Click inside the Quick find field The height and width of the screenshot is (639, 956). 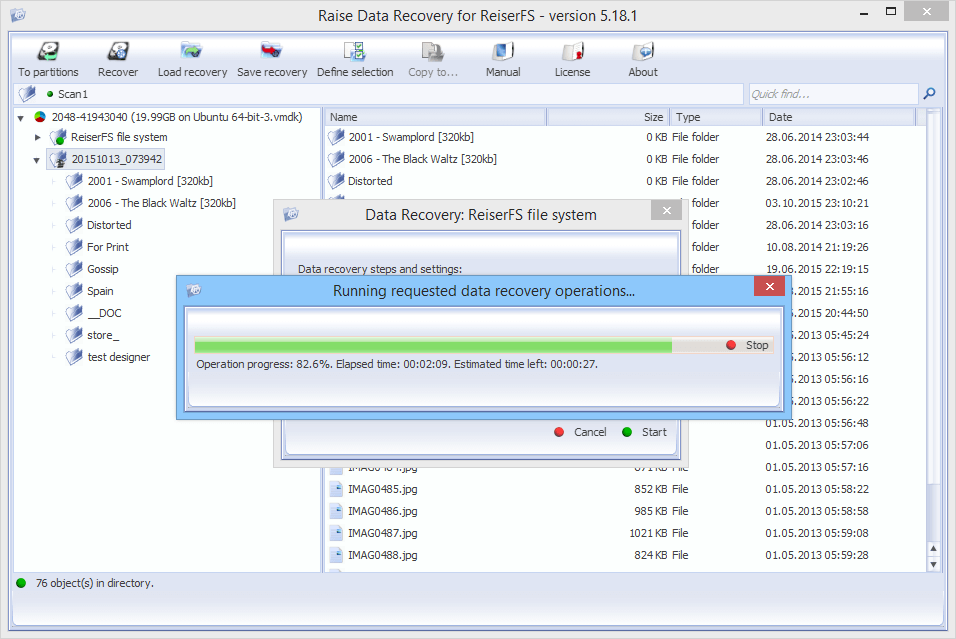click(x=833, y=93)
